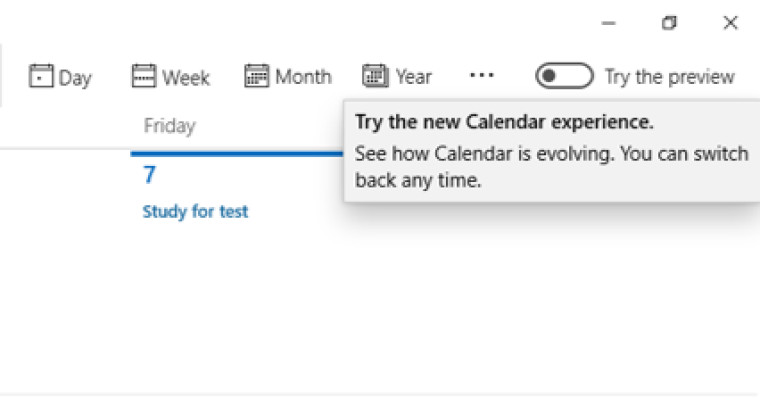The image size is (760, 398).
Task: Click the 'Try the new Calendar experience' tooltip heading
Action: tap(504, 122)
